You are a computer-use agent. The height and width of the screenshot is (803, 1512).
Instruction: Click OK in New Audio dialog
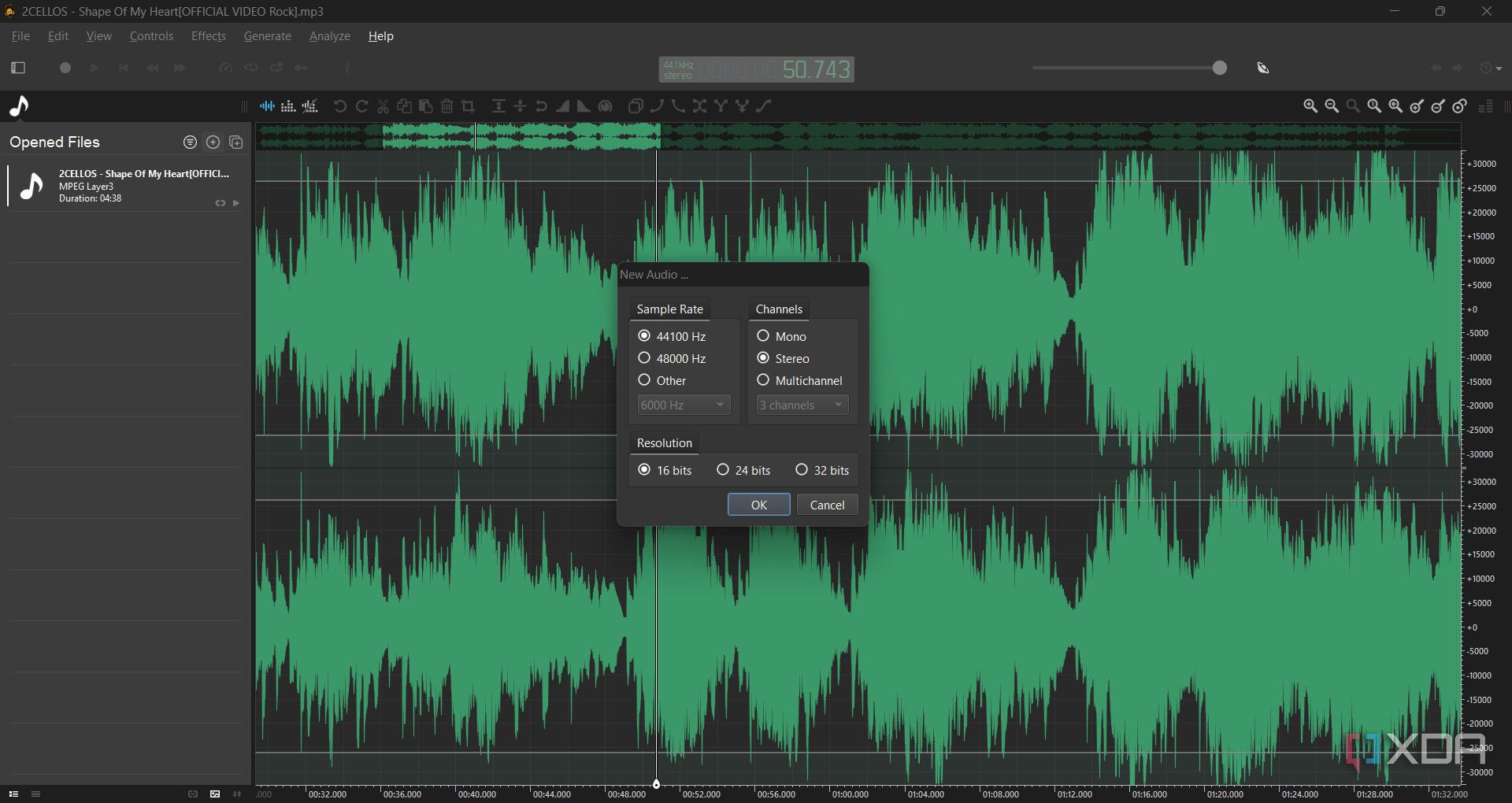click(759, 505)
